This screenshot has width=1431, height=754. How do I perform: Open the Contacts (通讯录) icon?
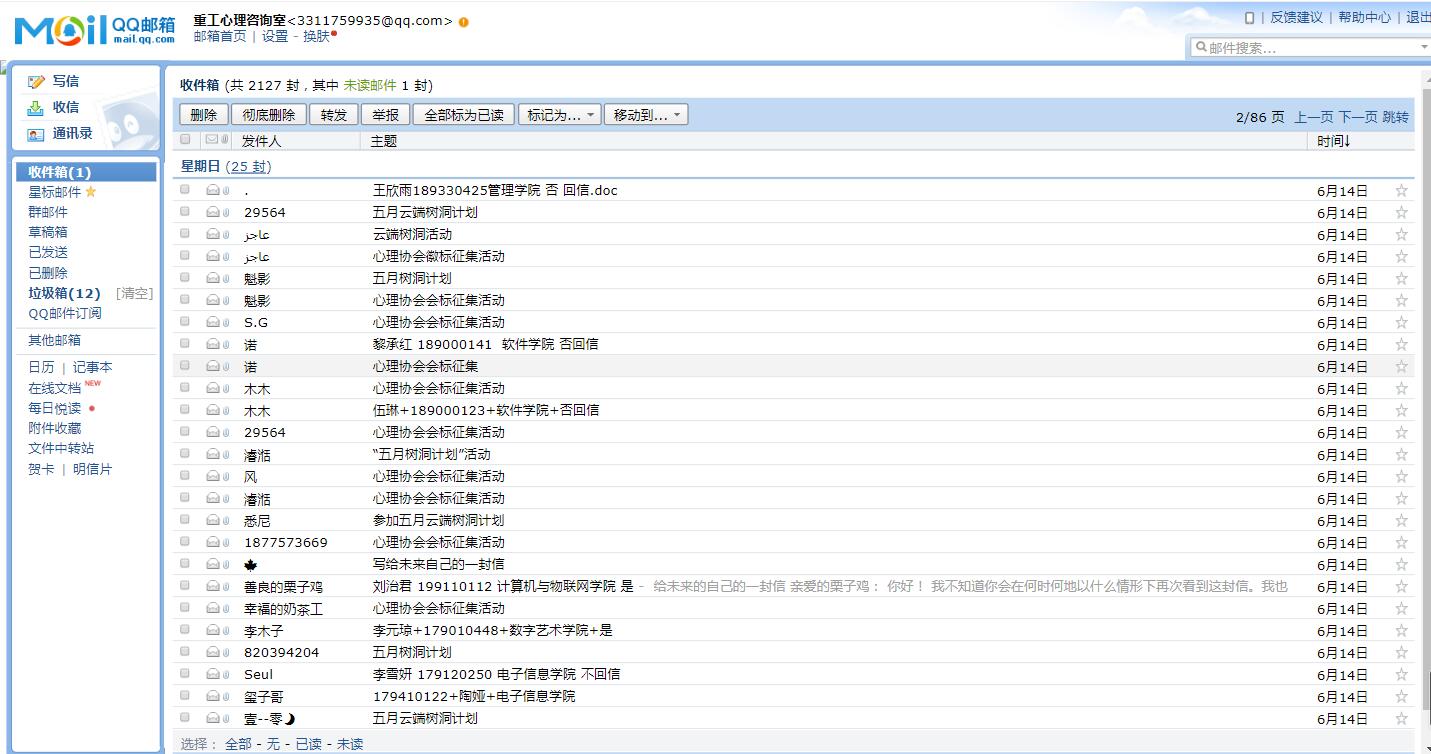click(36, 134)
